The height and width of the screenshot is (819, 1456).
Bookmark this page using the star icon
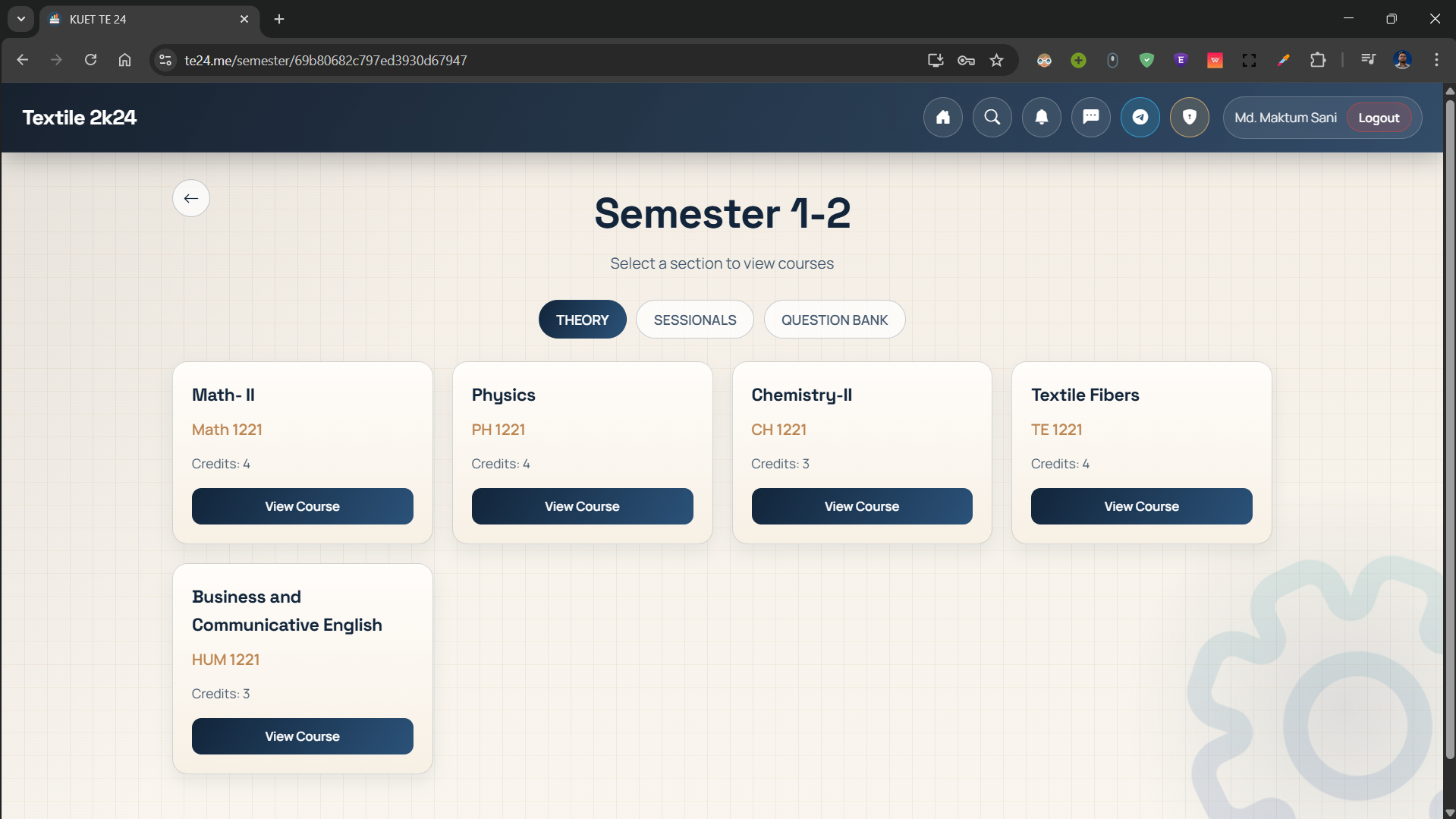tap(996, 60)
